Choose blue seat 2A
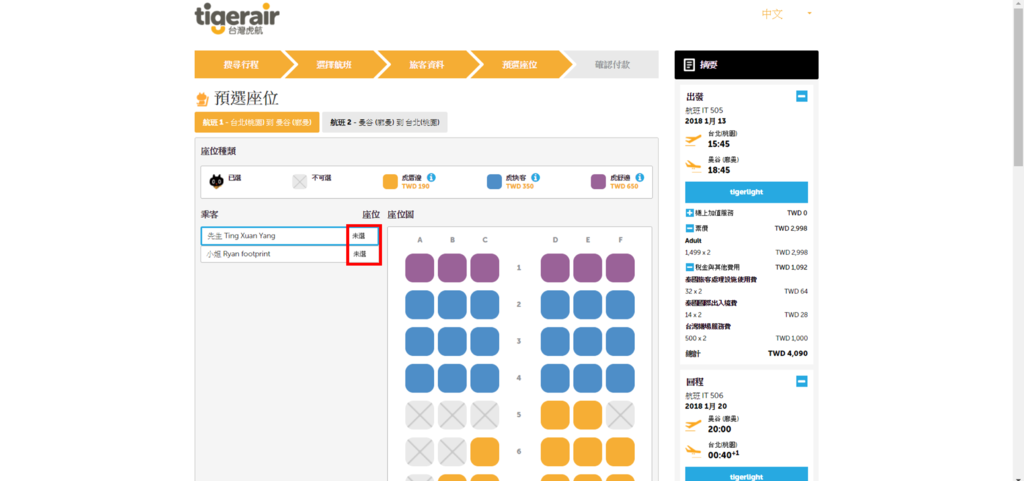 tap(420, 304)
